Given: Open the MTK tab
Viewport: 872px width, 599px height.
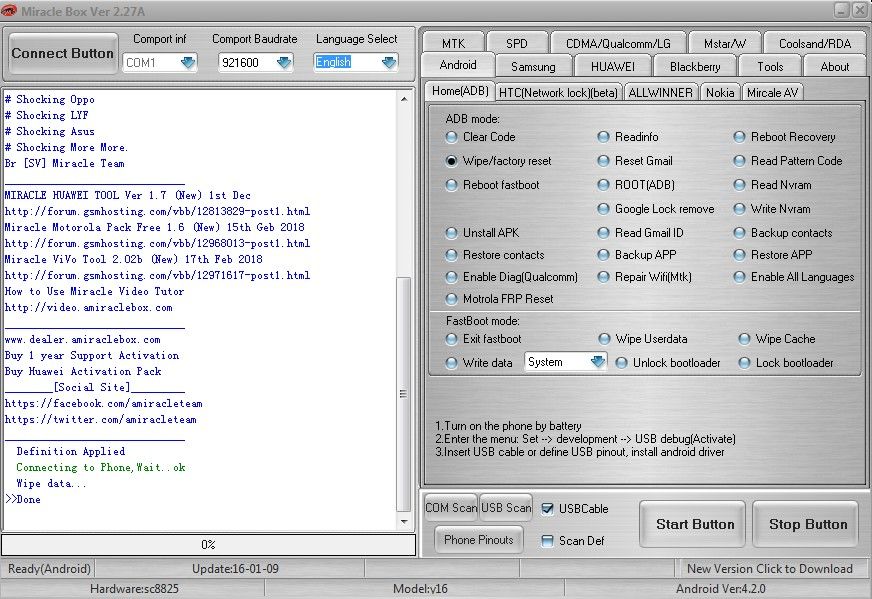Looking at the screenshot, I should [452, 43].
